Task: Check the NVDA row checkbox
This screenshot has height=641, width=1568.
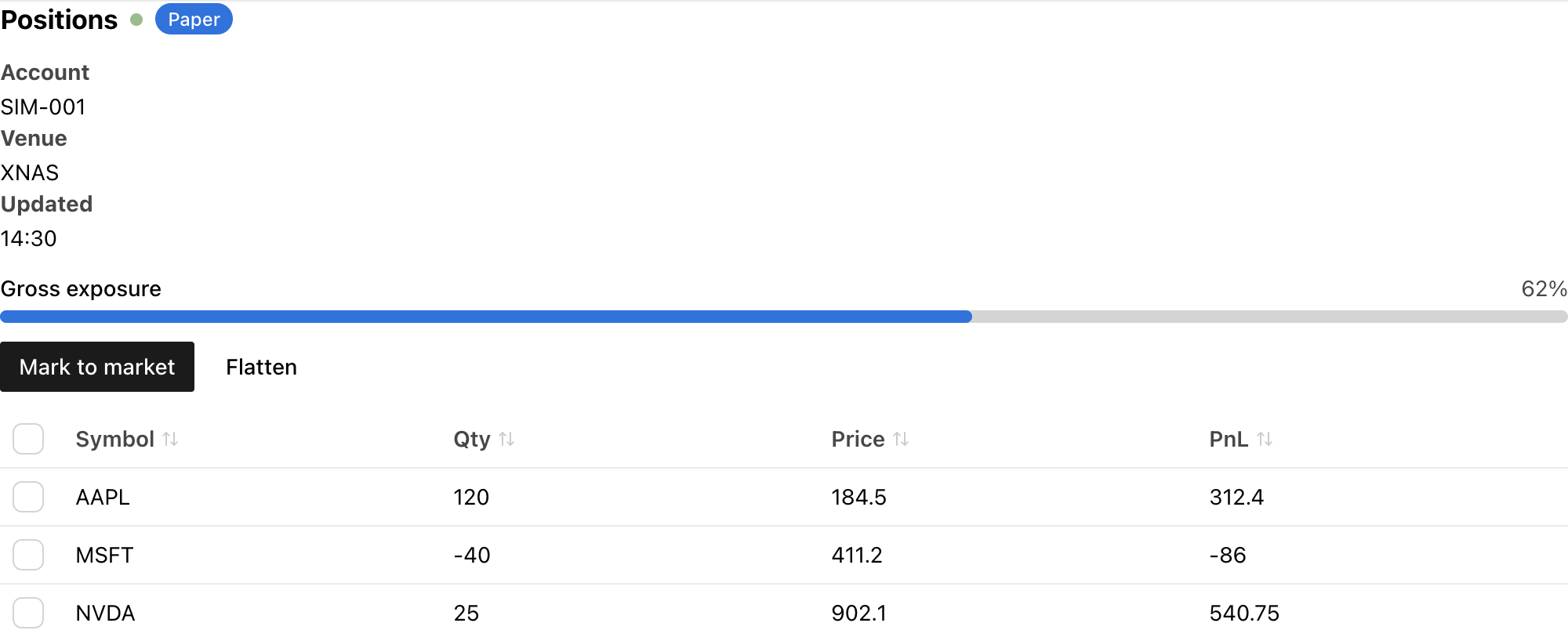Action: coord(28,613)
